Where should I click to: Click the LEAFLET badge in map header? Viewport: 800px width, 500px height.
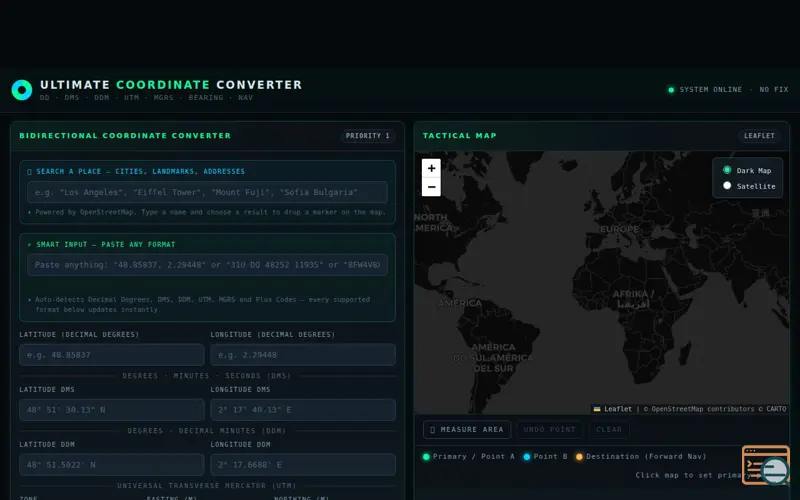759,136
